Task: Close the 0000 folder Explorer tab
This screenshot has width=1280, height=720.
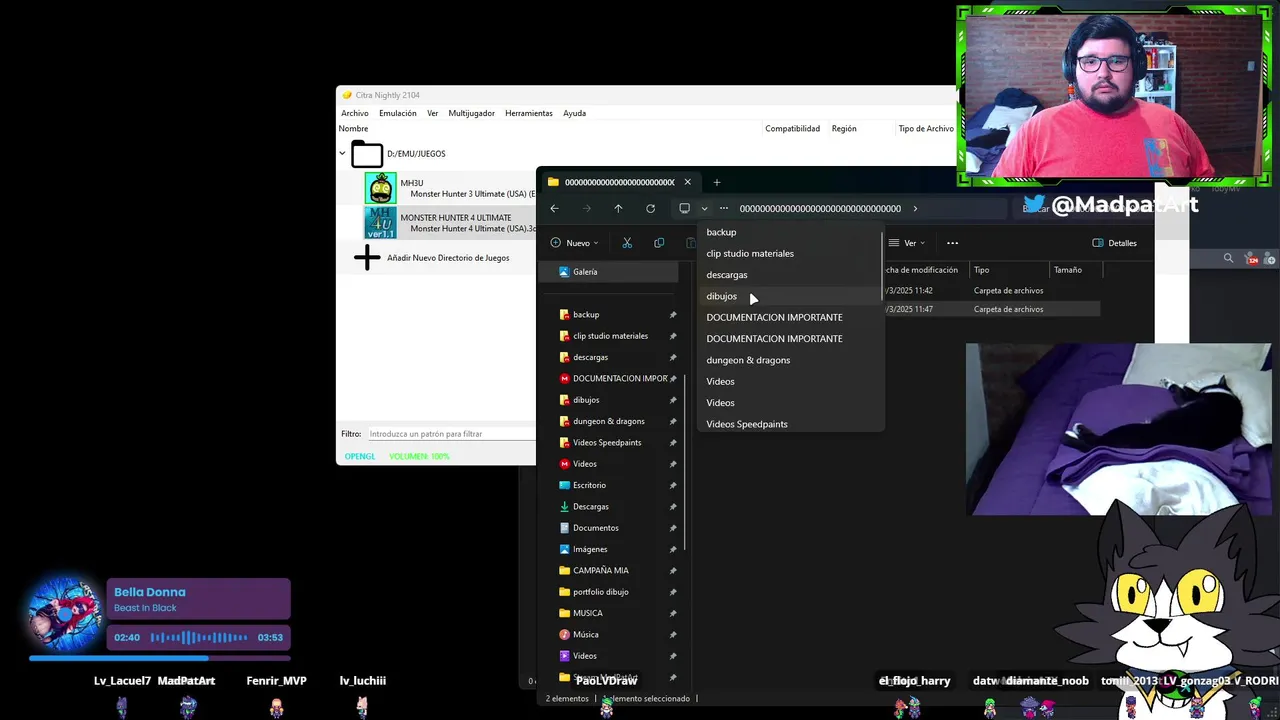Action: tap(687, 182)
